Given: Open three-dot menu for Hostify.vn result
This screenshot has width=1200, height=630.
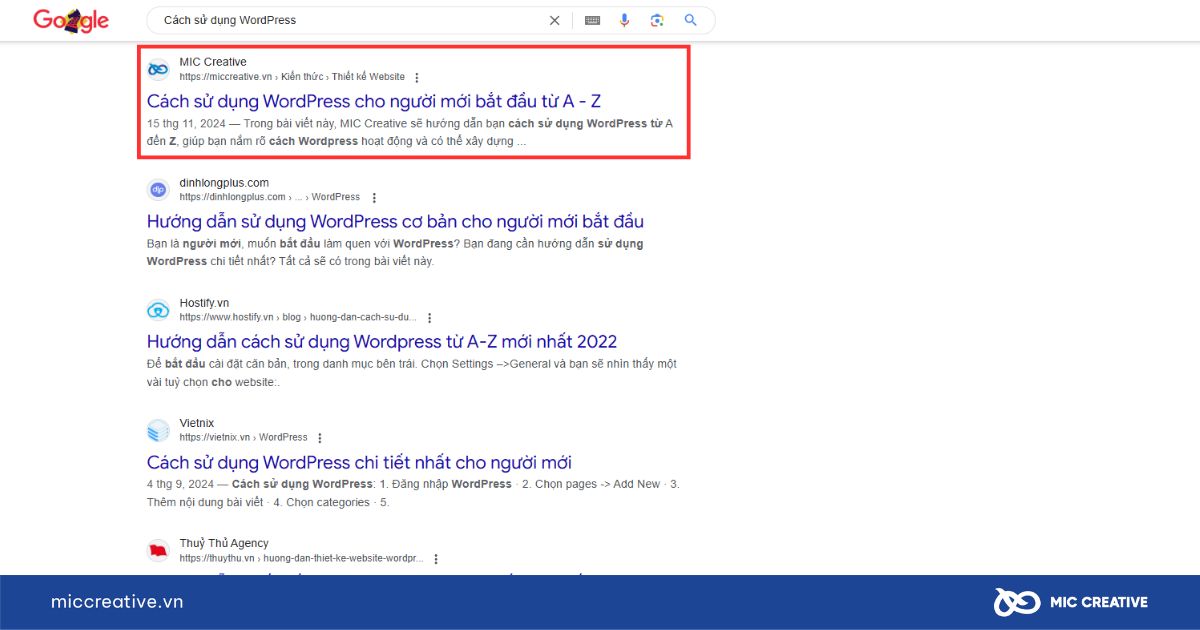Looking at the screenshot, I should click(429, 318).
